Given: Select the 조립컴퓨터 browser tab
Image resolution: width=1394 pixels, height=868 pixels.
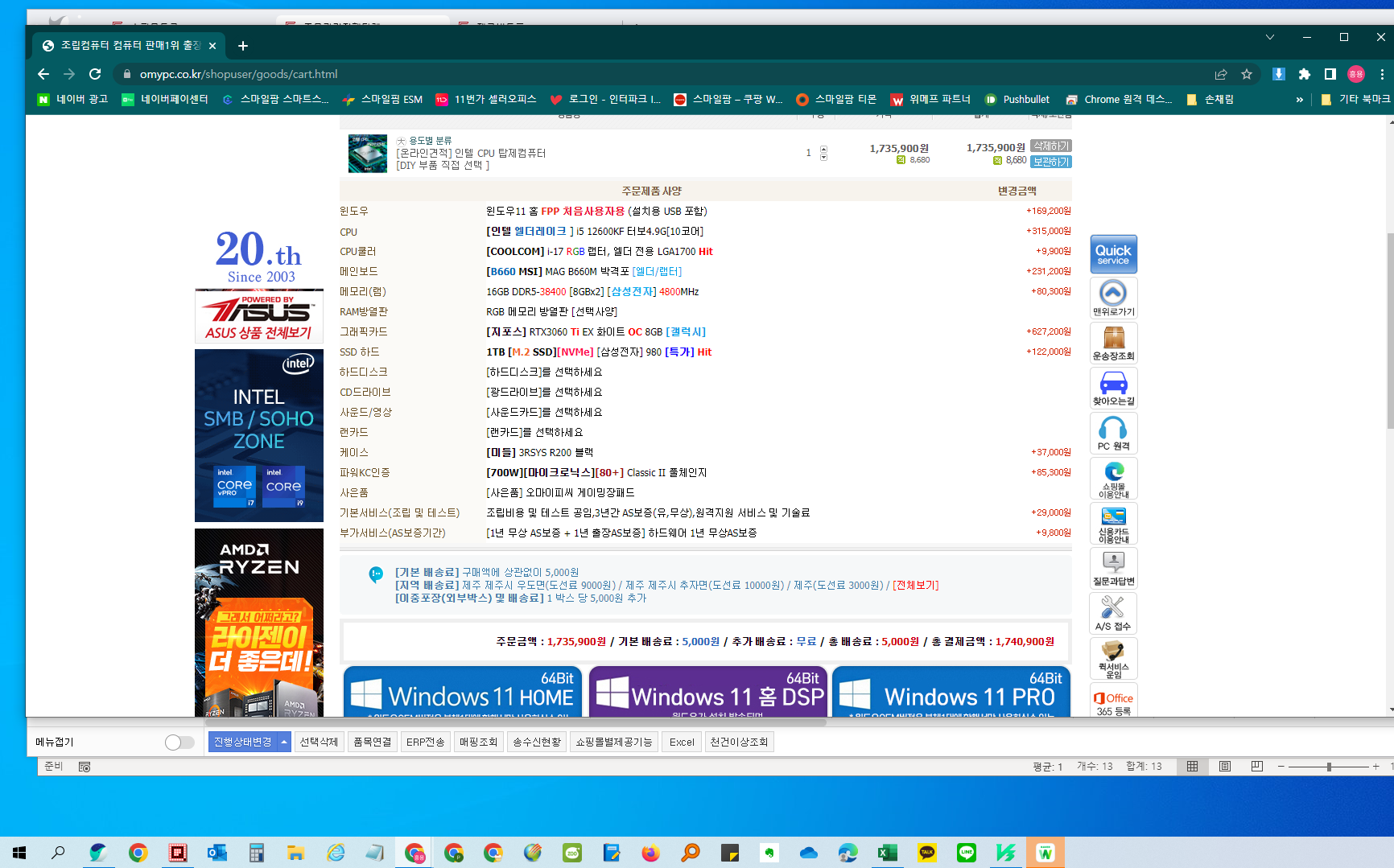Looking at the screenshot, I should click(129, 46).
